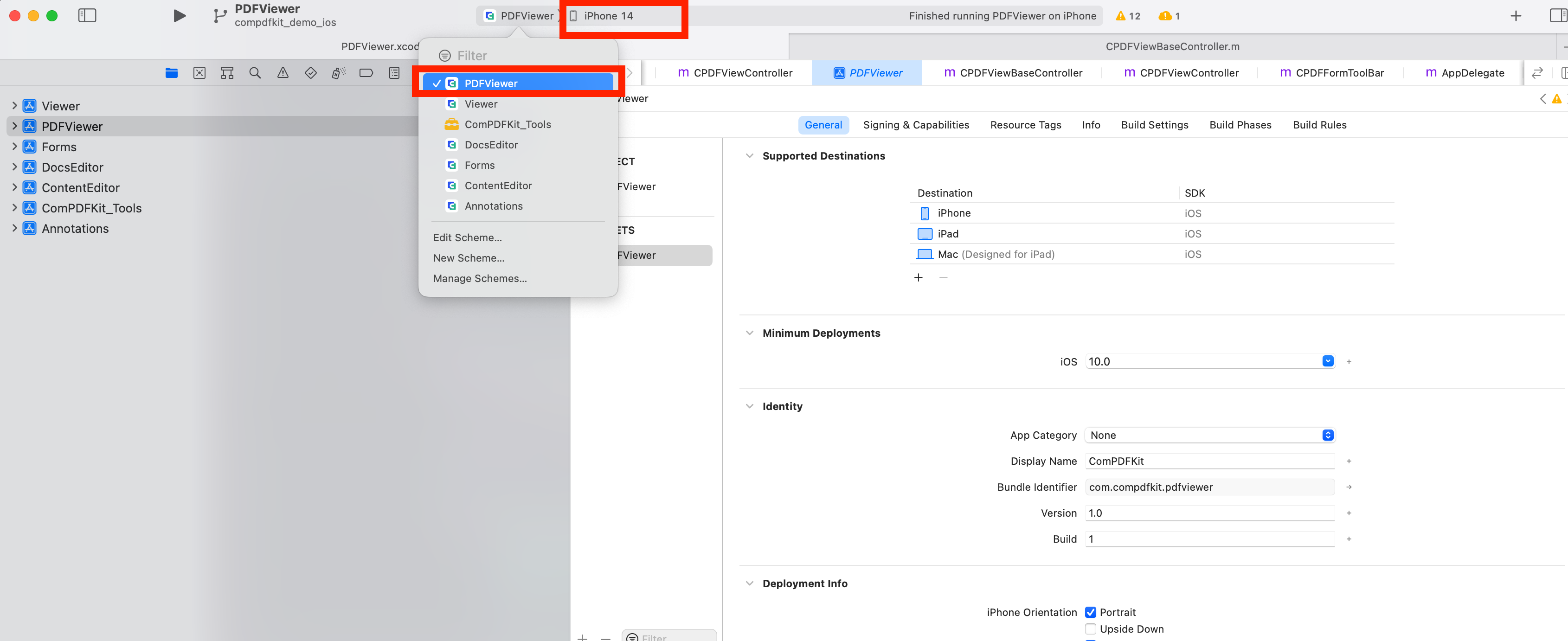This screenshot has width=1568, height=641.
Task: Open the Issue navigator warning icon
Action: [x=283, y=73]
